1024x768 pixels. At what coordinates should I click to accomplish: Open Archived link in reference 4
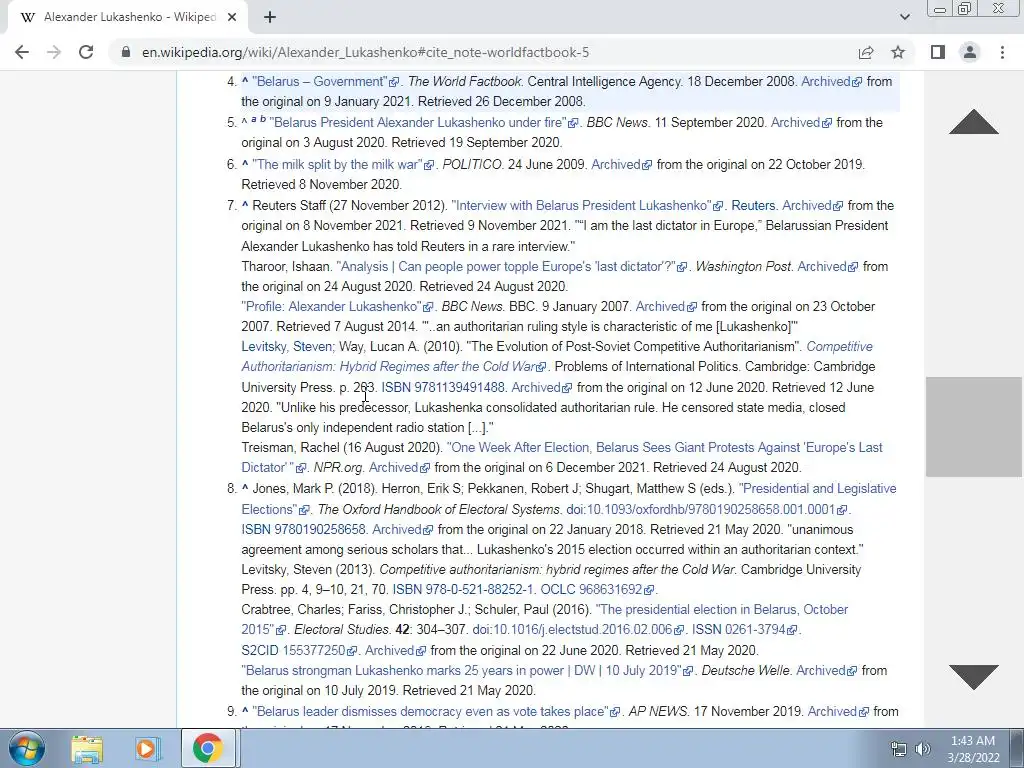tap(831, 82)
